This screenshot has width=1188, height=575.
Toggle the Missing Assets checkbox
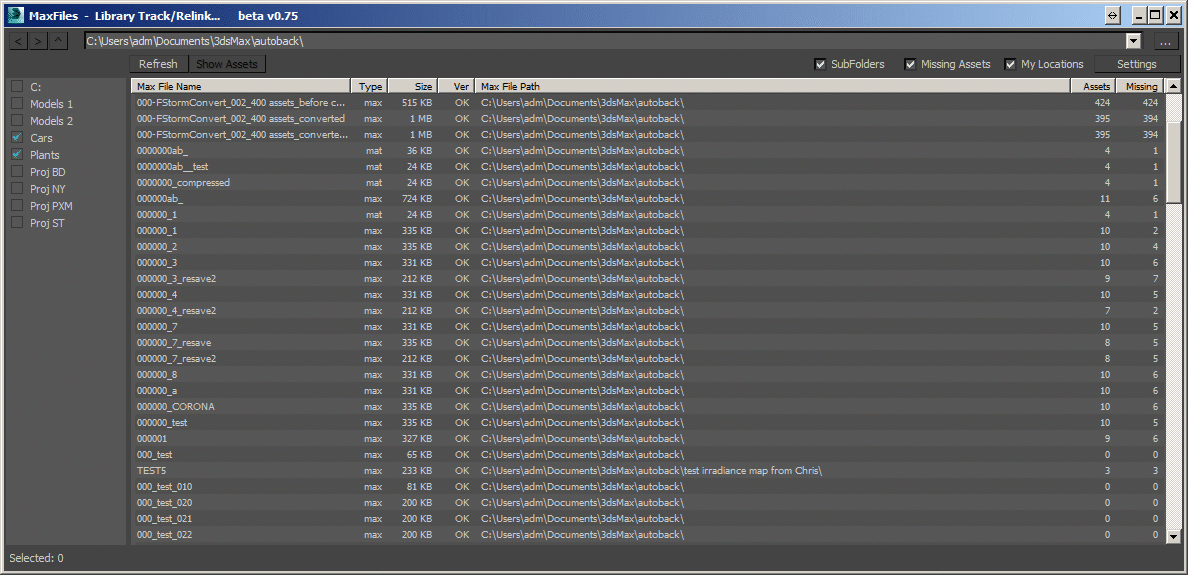coord(910,64)
